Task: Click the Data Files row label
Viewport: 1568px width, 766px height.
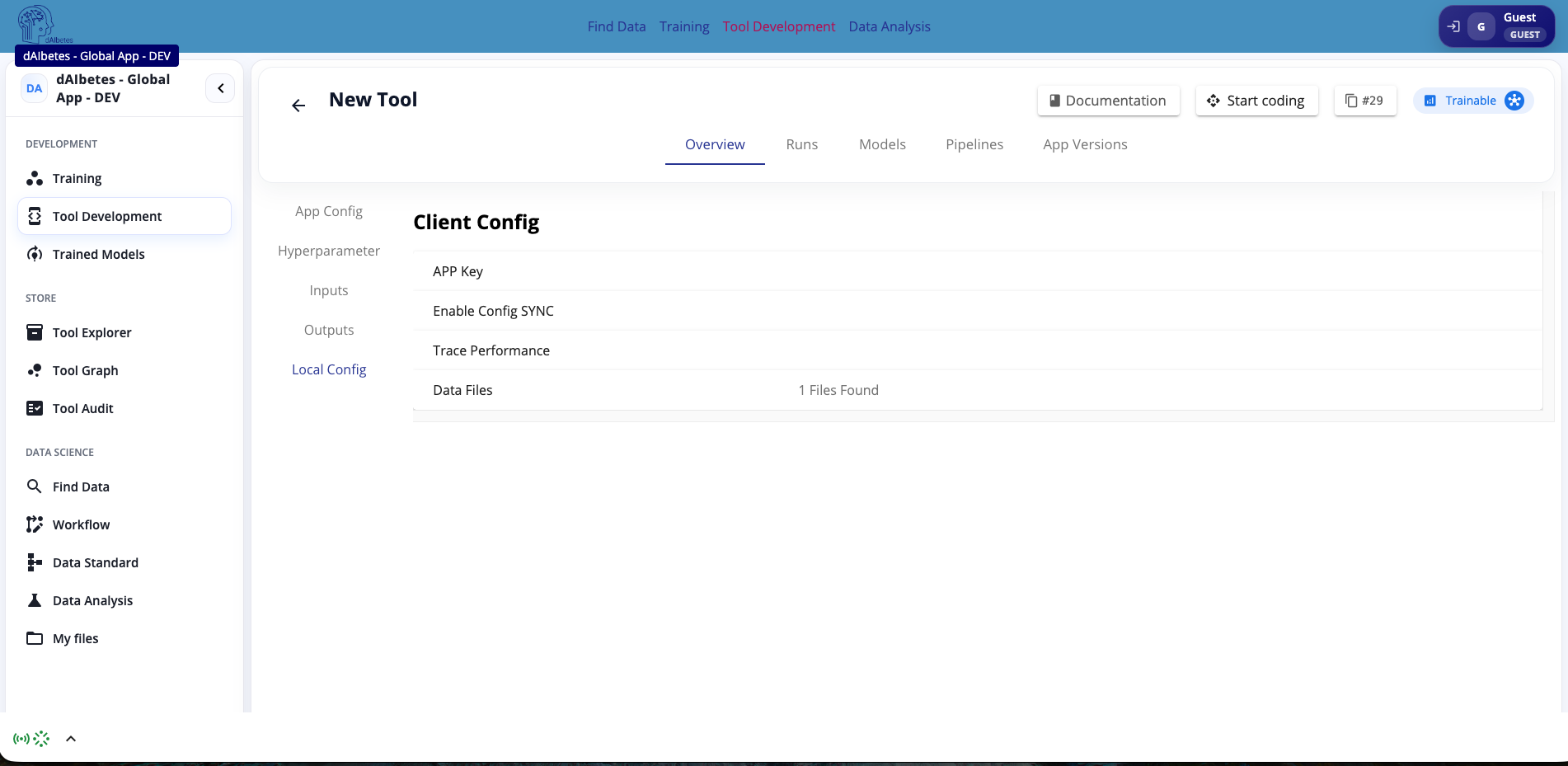Action: point(462,390)
